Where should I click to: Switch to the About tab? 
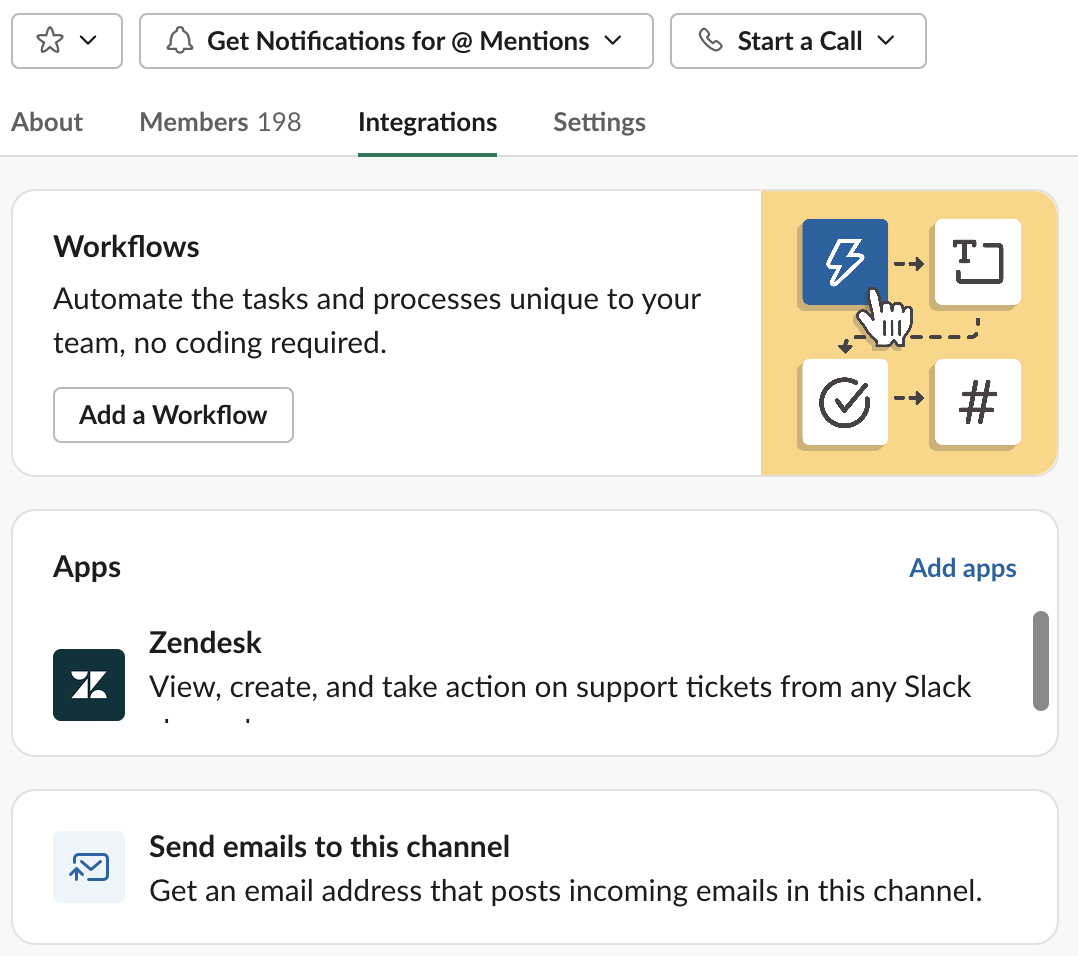(47, 122)
